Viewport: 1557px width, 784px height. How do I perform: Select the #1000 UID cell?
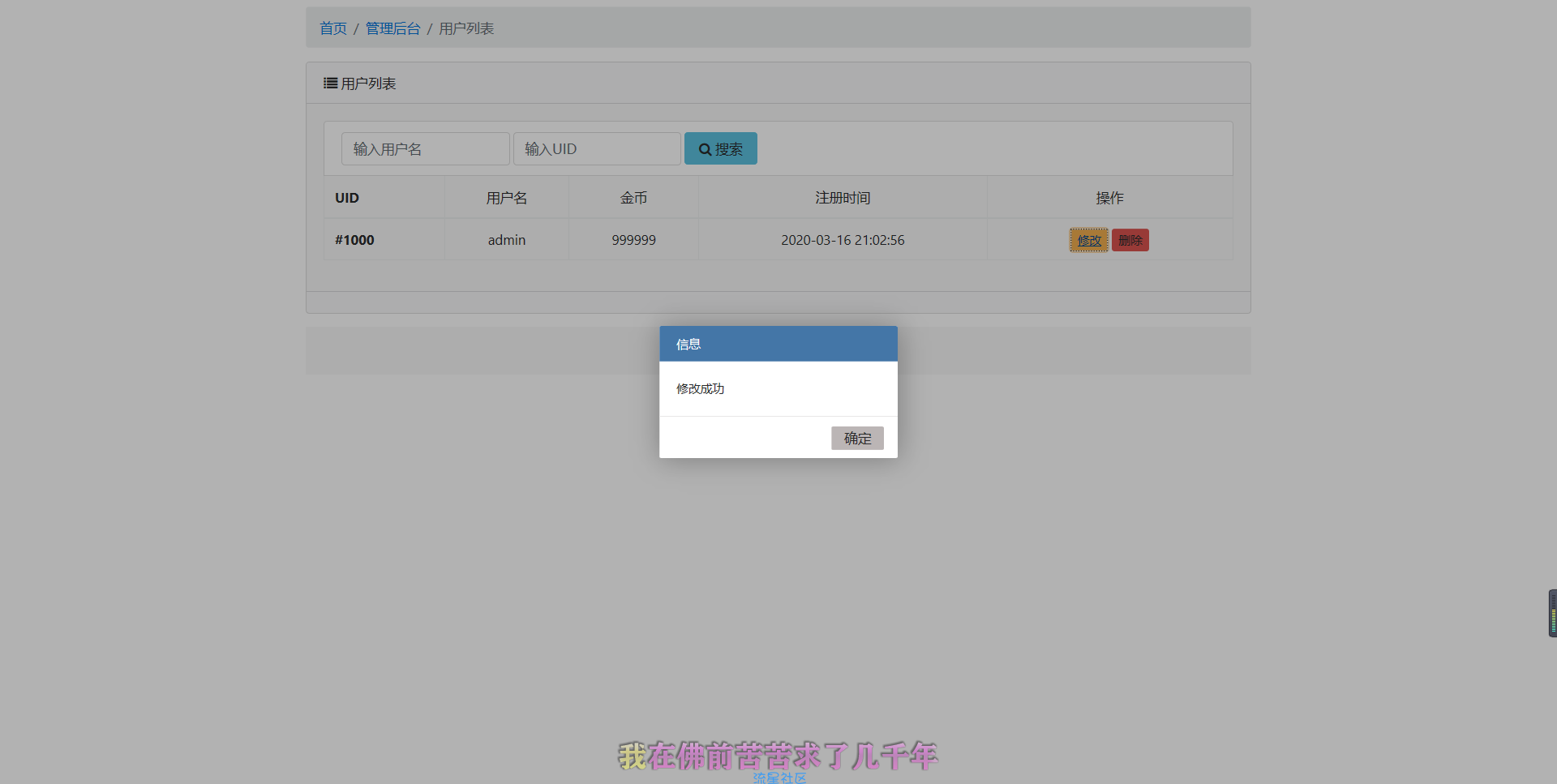click(x=354, y=240)
